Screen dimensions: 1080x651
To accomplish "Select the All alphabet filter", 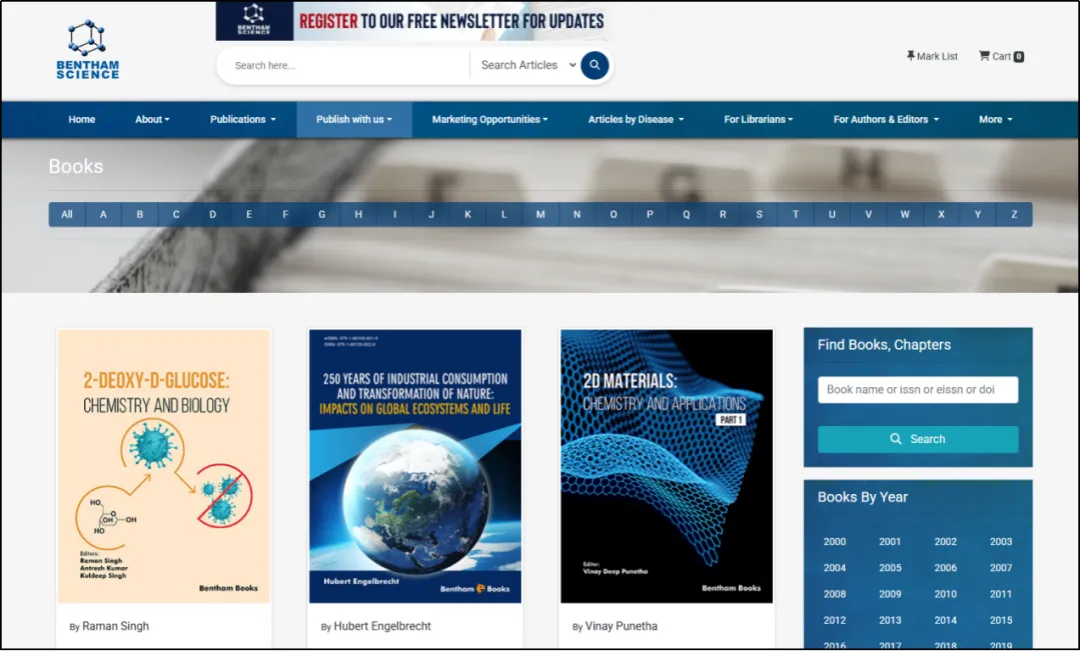I will click(67, 214).
